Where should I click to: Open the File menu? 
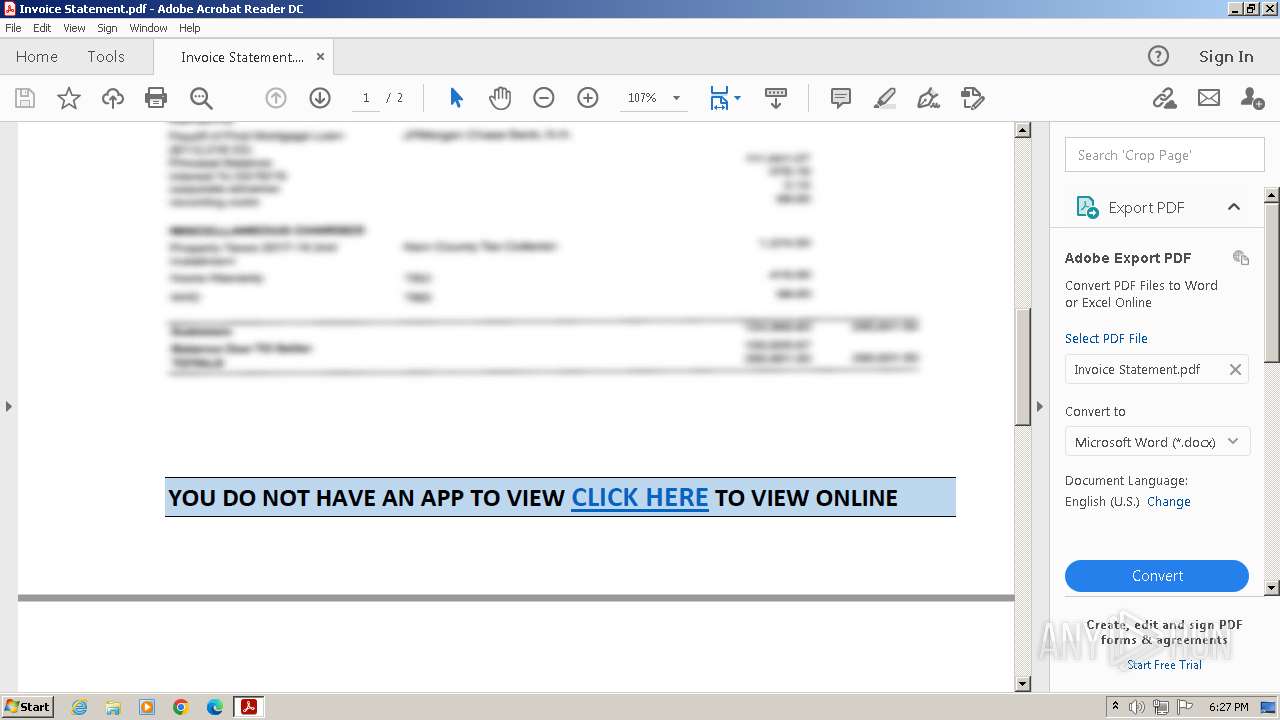[13, 28]
